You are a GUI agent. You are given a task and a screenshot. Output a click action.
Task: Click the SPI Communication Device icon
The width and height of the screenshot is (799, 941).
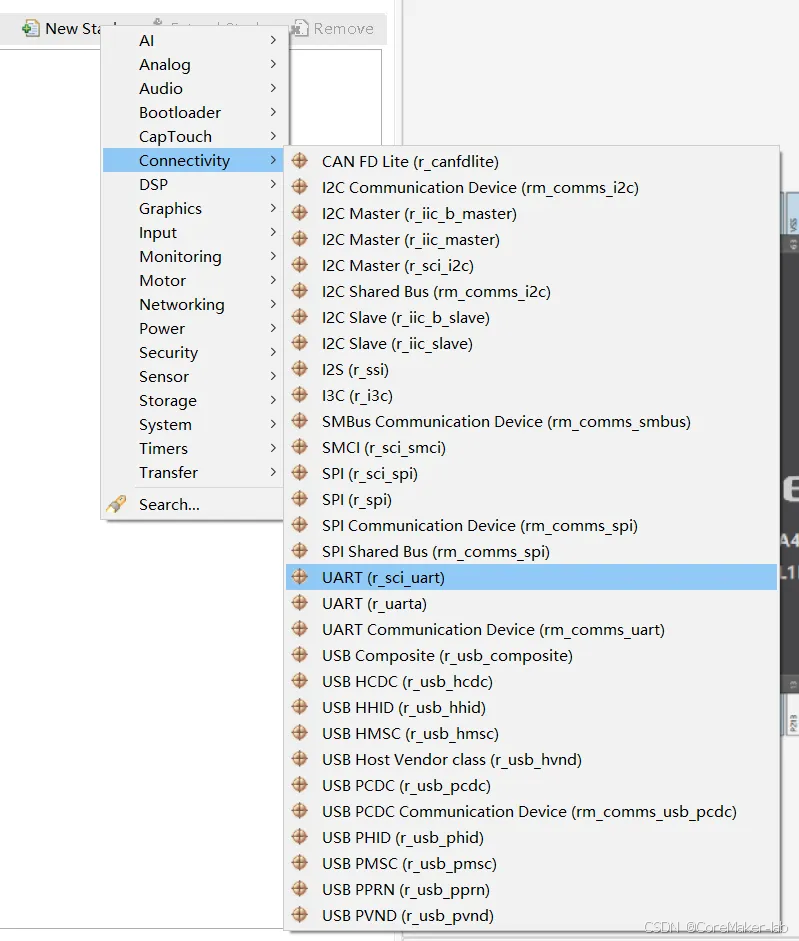pos(300,525)
